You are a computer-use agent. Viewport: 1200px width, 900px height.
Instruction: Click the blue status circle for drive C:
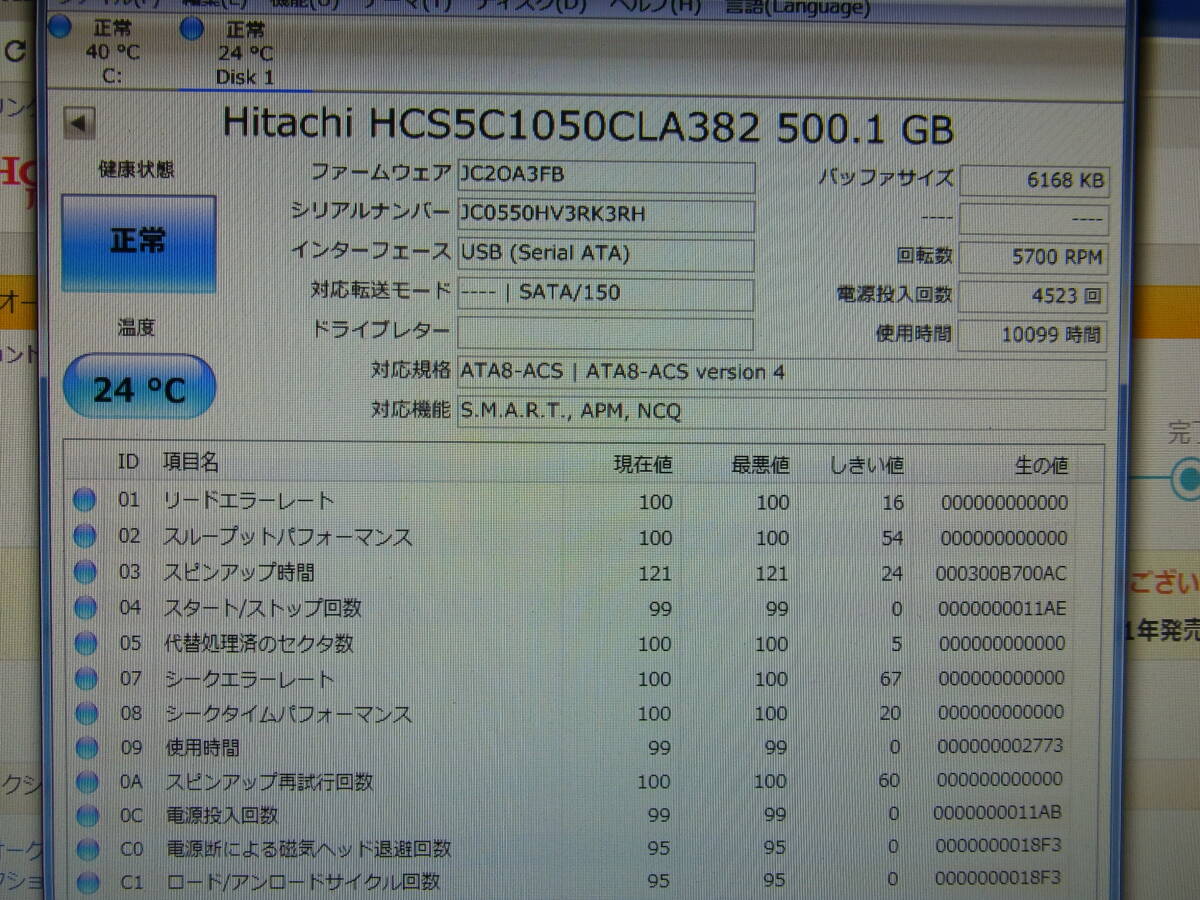[60, 27]
